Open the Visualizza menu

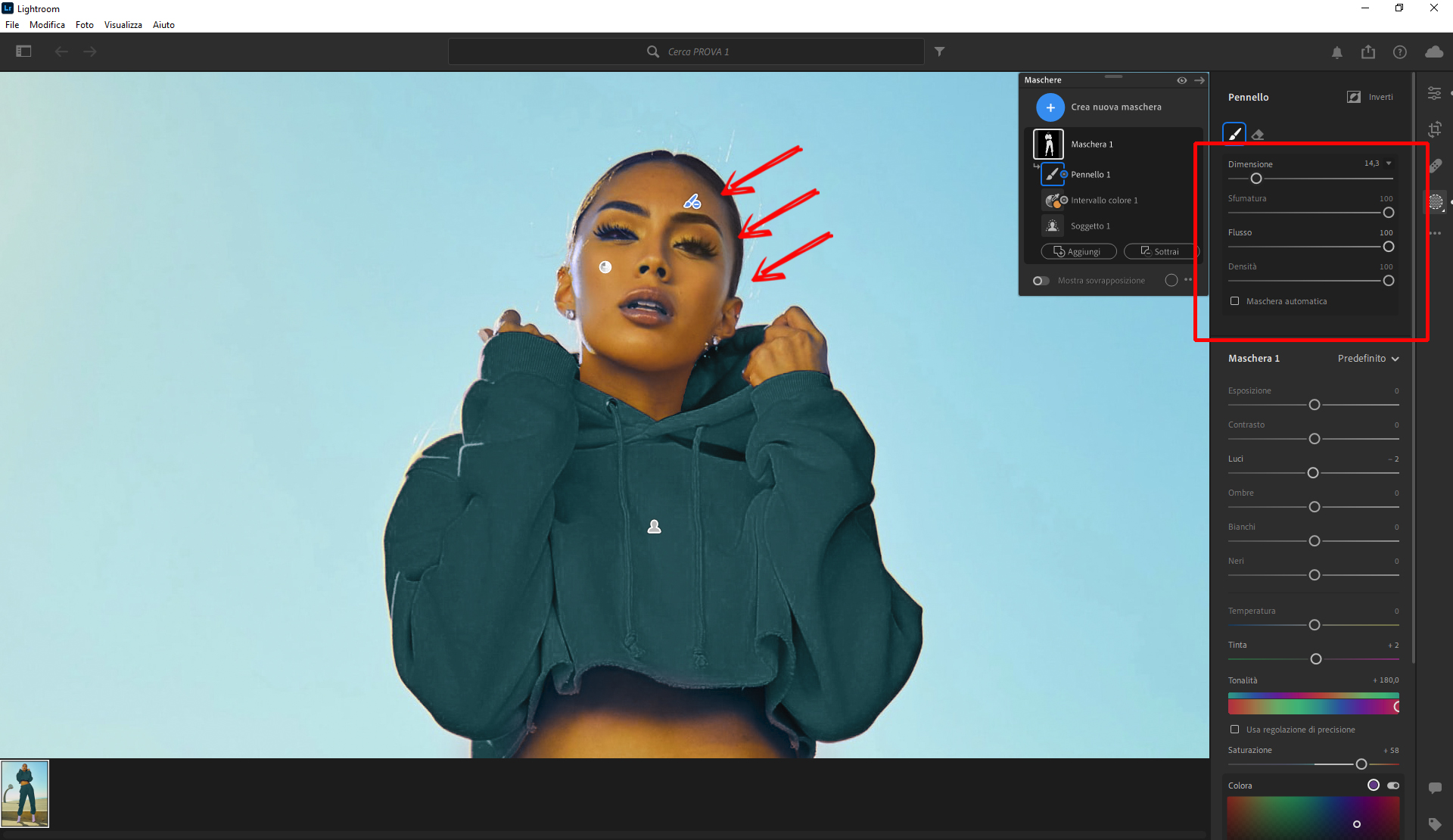coord(123,25)
